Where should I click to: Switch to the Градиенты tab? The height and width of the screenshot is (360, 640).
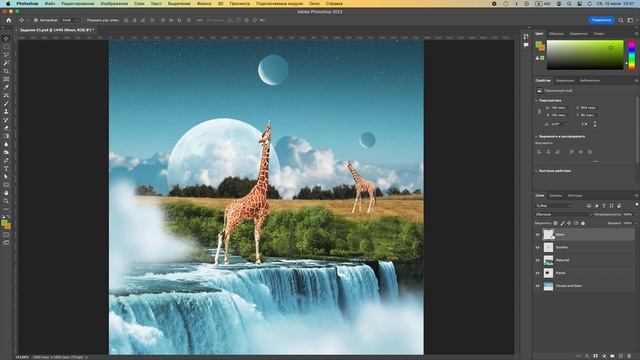coord(578,34)
